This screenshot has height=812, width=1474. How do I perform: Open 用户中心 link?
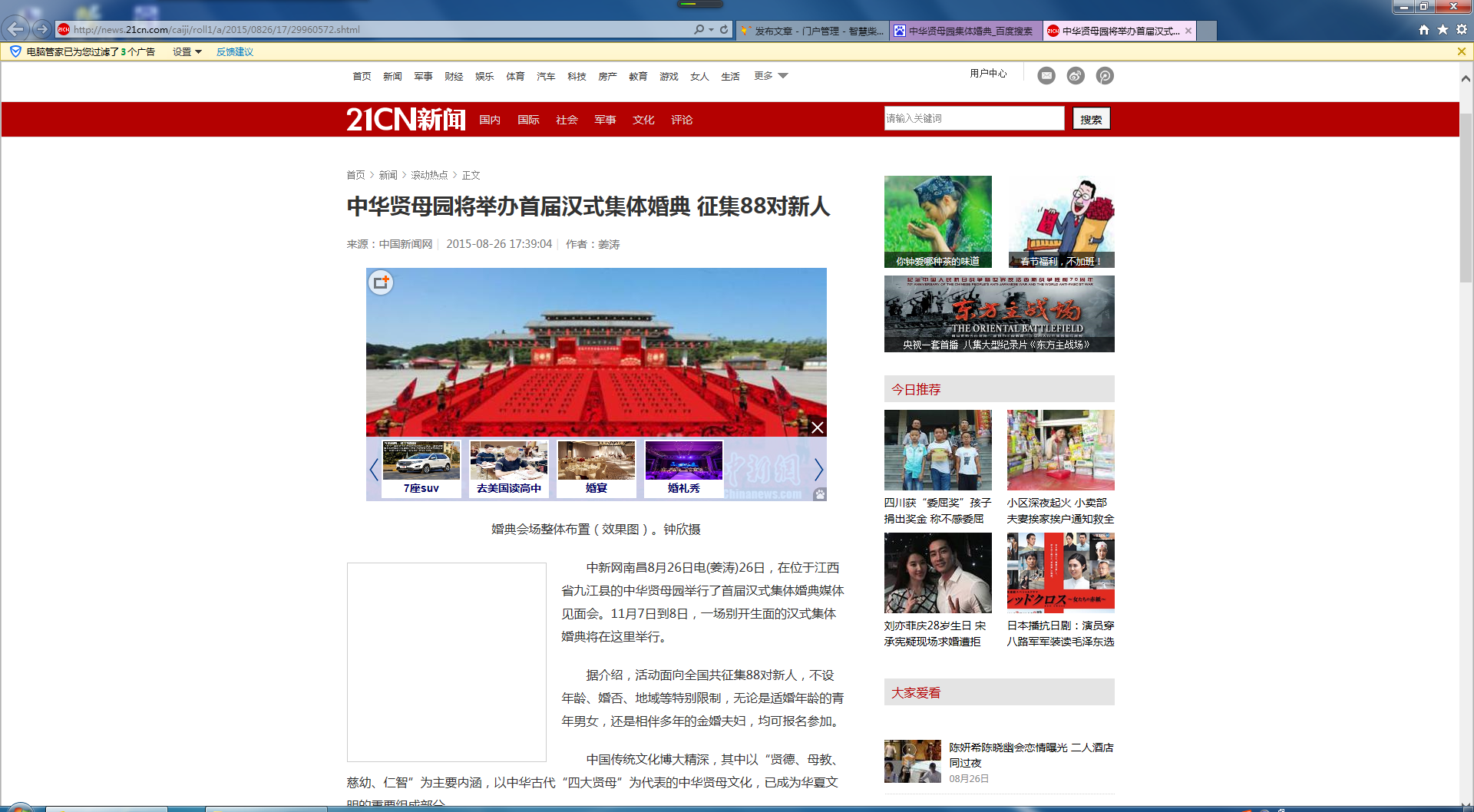pos(988,73)
